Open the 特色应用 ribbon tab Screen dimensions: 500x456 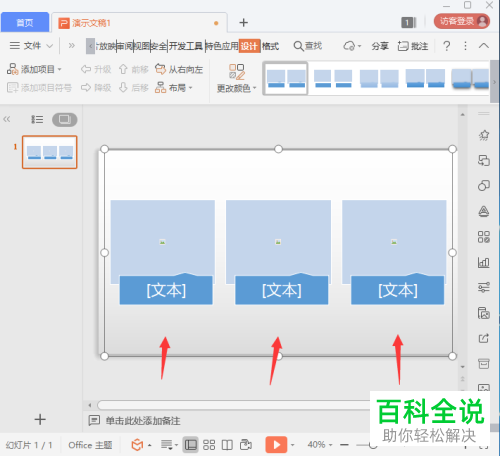click(222, 46)
